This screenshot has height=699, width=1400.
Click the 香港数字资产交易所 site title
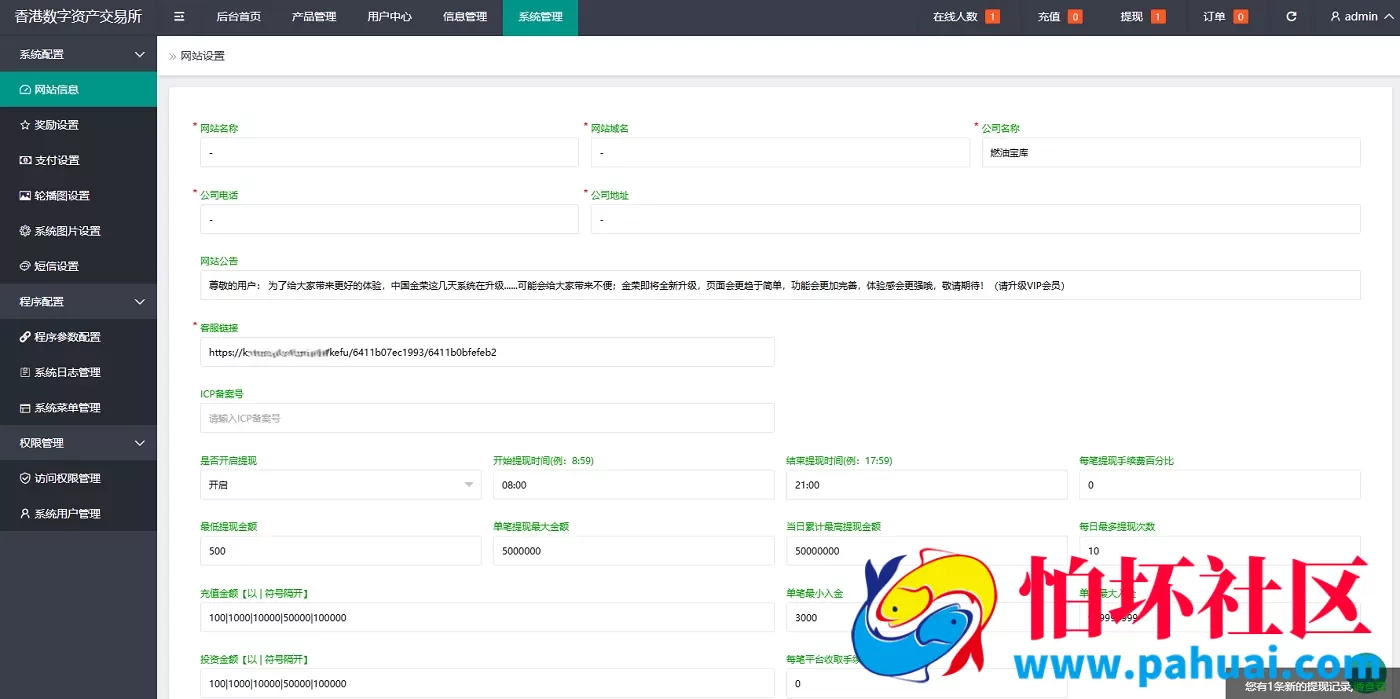pos(78,17)
